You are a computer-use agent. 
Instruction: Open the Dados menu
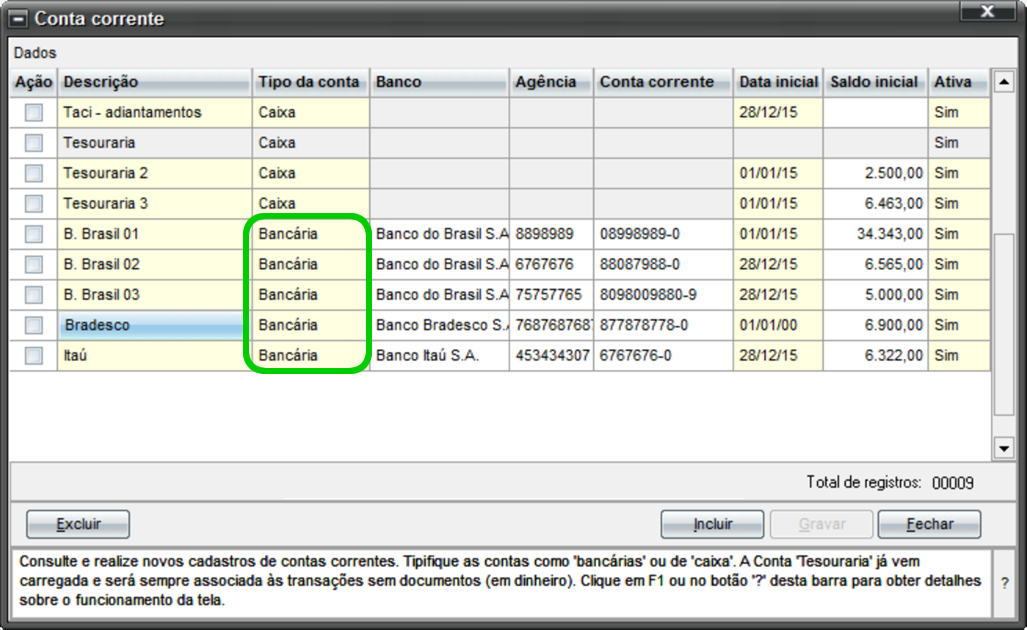(35, 52)
